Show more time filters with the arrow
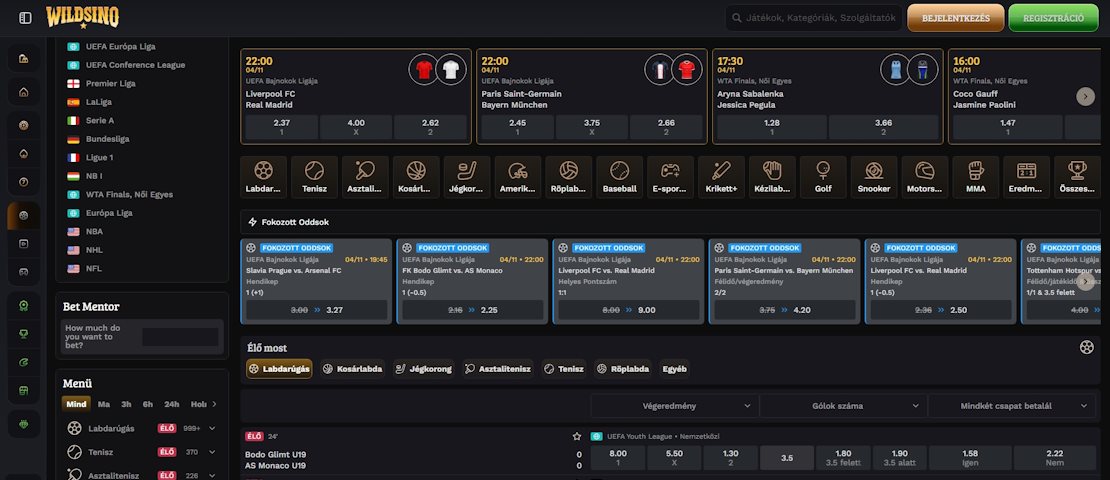This screenshot has width=1110, height=480. [214, 404]
